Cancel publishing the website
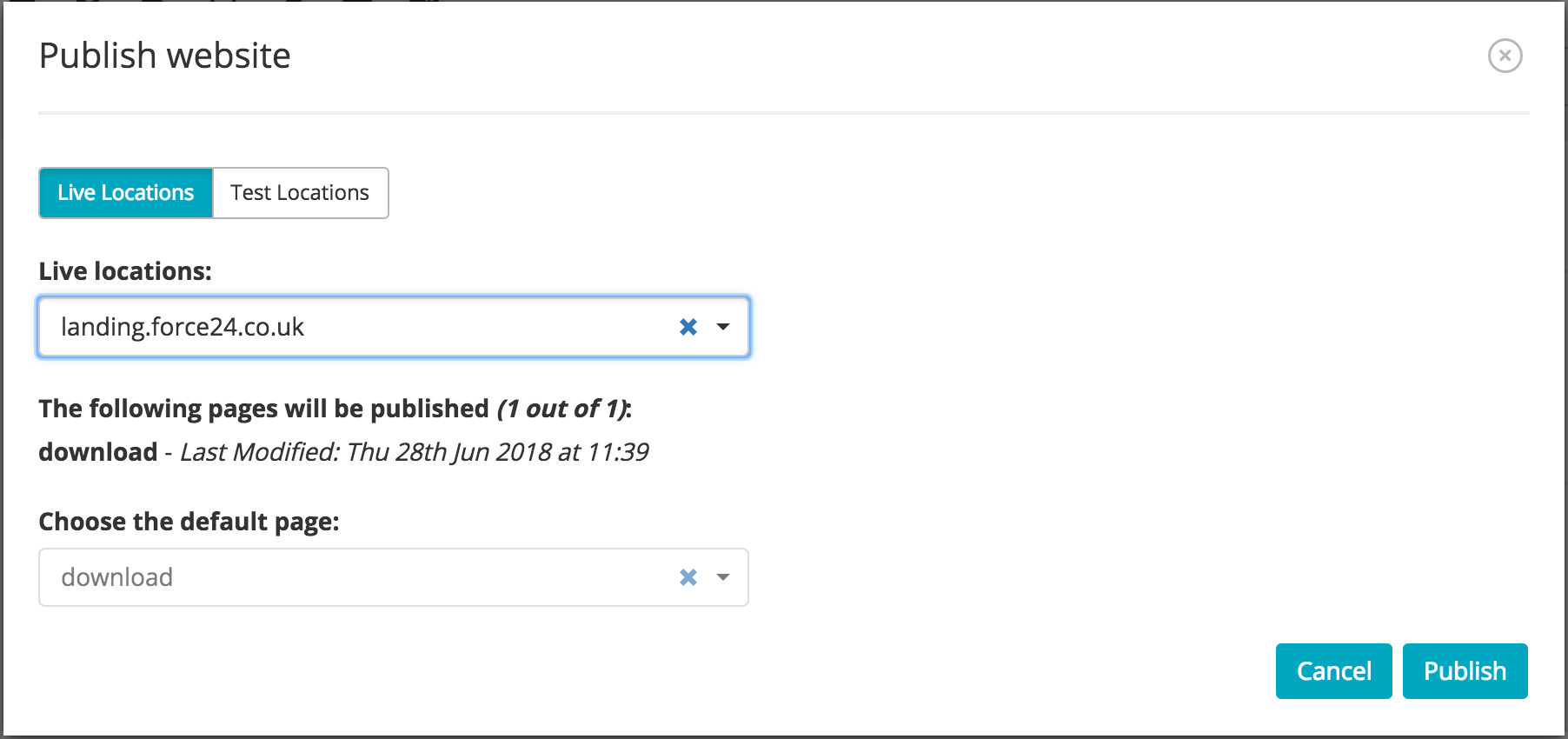Image resolution: width=1568 pixels, height=739 pixels. click(1333, 671)
